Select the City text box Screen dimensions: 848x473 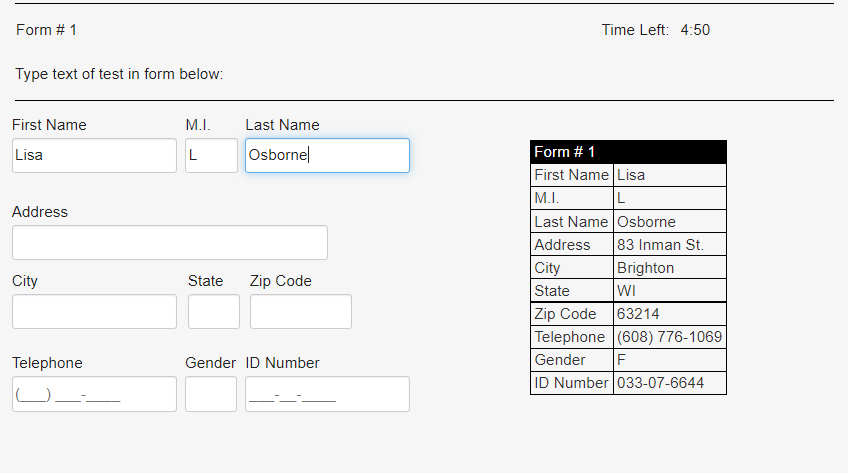94,311
